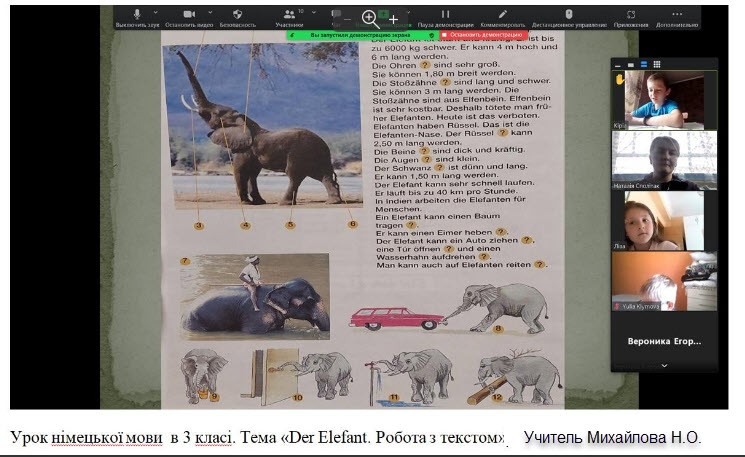
Task: Open the Apps icon in toolbar
Action: pyautogui.click(x=631, y=15)
